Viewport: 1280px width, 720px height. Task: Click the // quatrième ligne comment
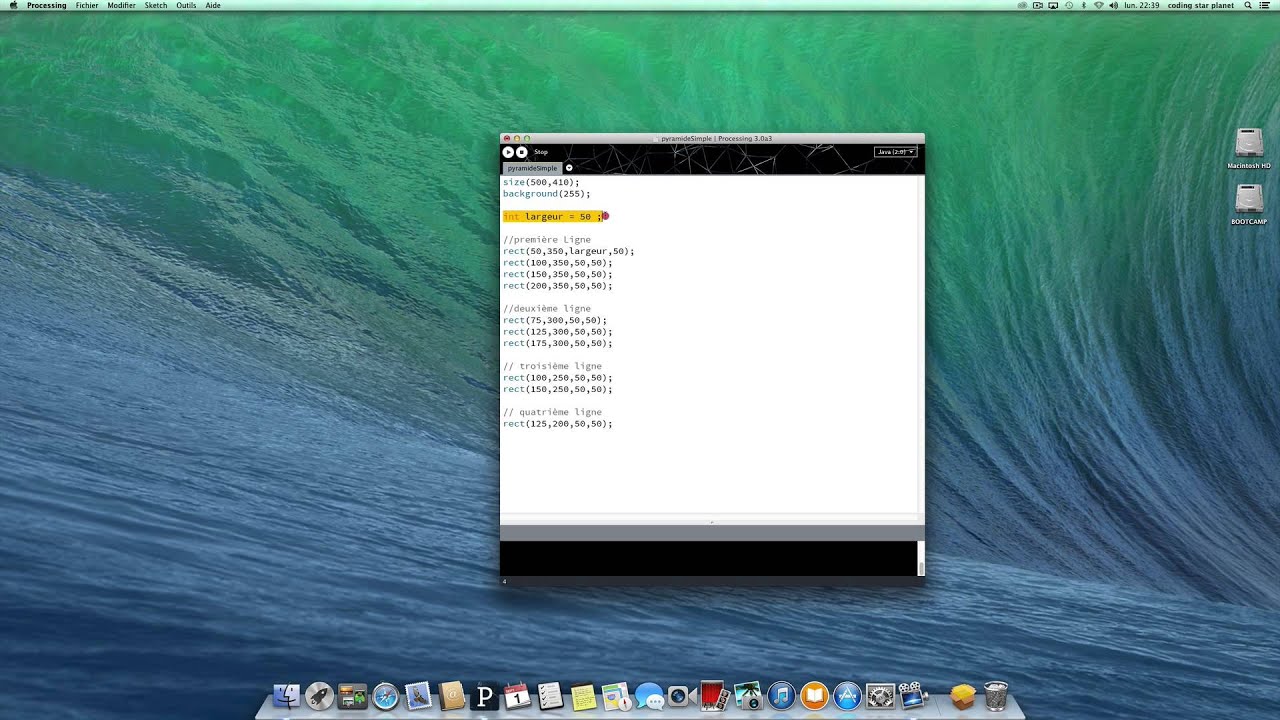552,412
